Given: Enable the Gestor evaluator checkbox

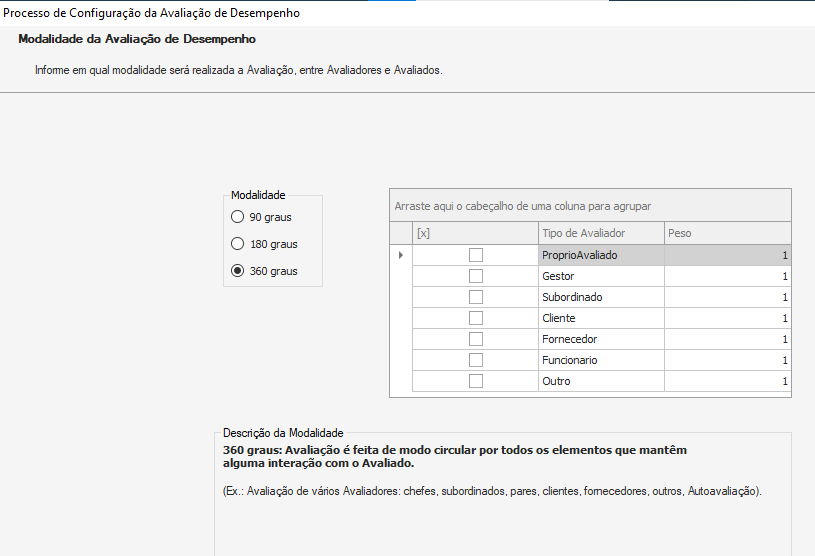Looking at the screenshot, I should (476, 276).
